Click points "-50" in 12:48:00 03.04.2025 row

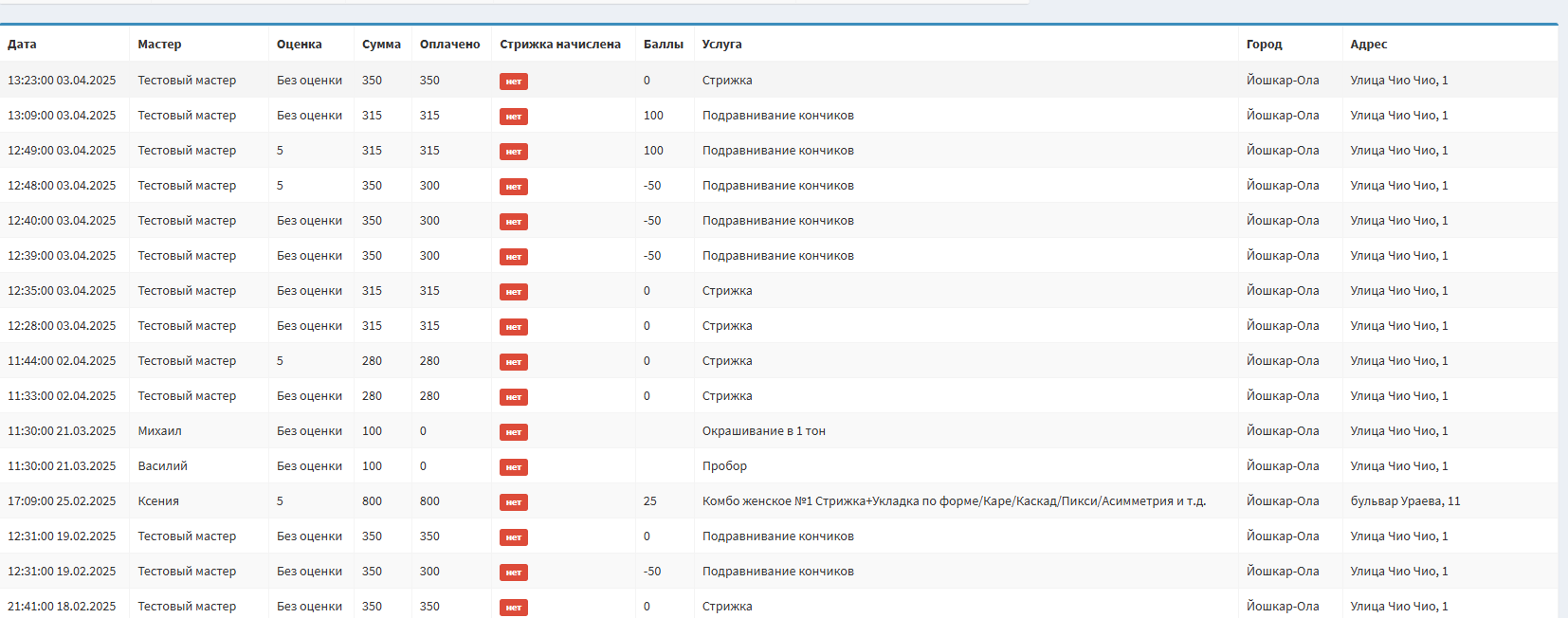coord(652,186)
